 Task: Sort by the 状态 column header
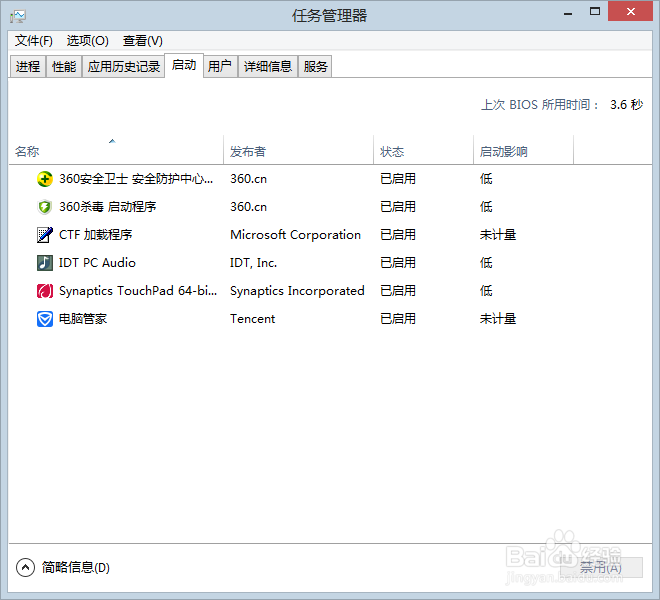point(423,150)
